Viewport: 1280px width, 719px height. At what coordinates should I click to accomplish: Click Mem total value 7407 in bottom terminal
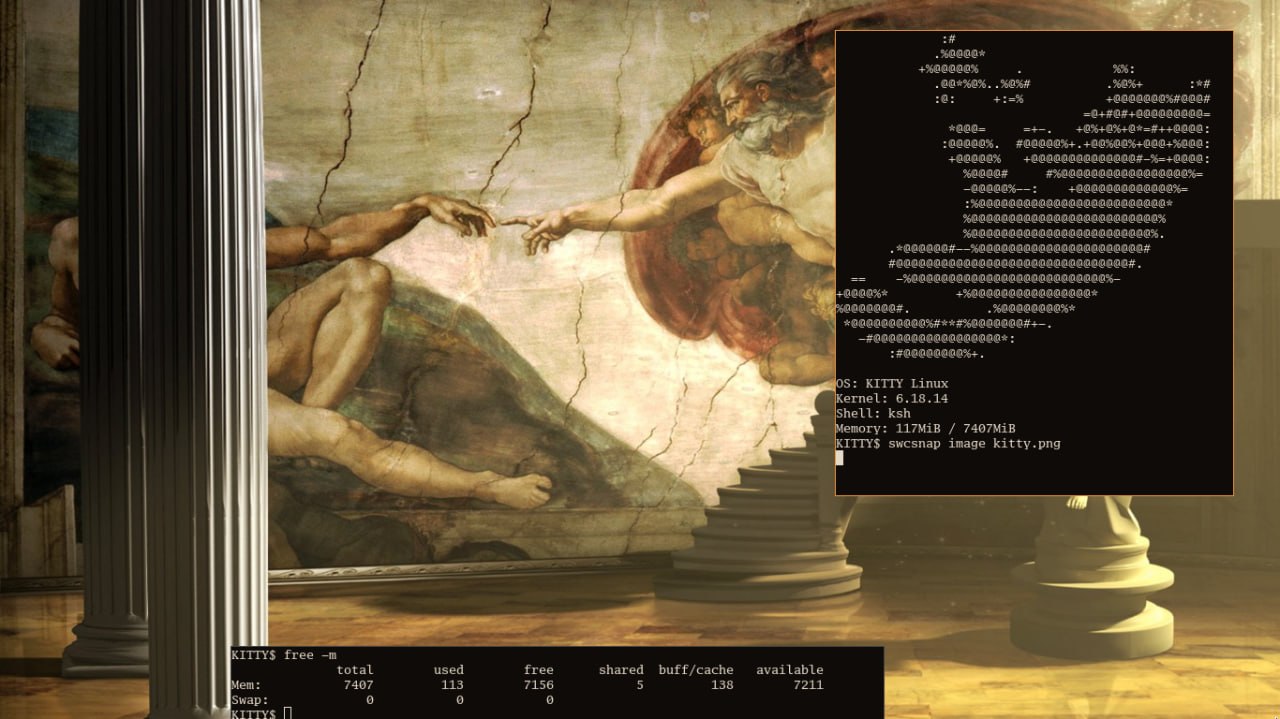pyautogui.click(x=359, y=685)
